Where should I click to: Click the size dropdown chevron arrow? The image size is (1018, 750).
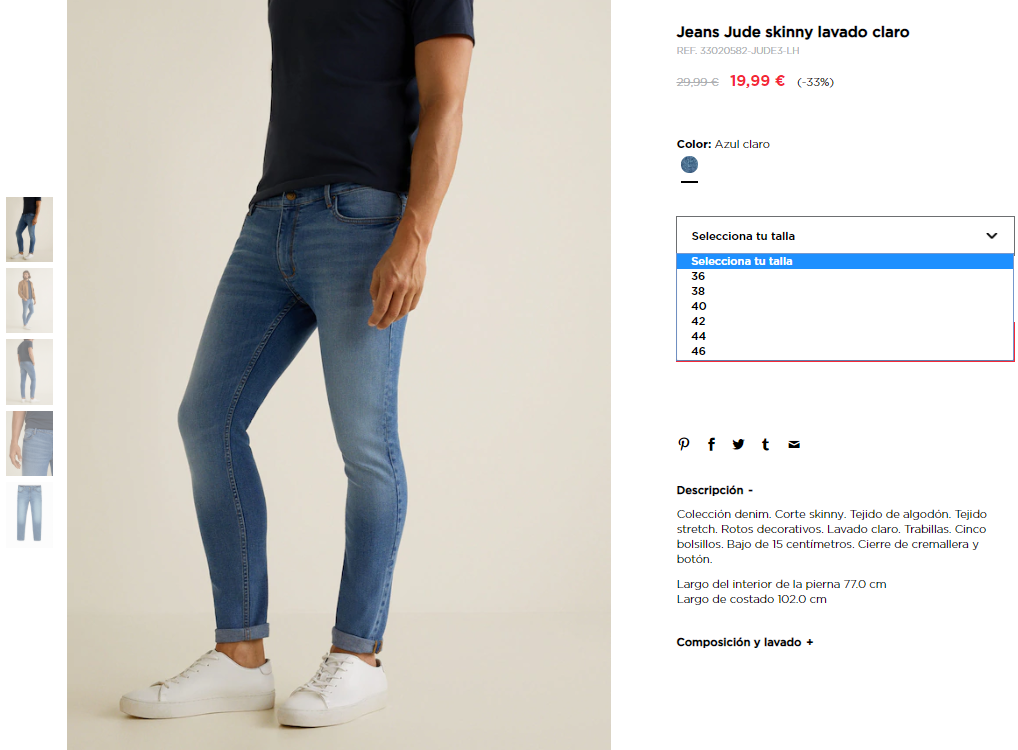pos(991,236)
